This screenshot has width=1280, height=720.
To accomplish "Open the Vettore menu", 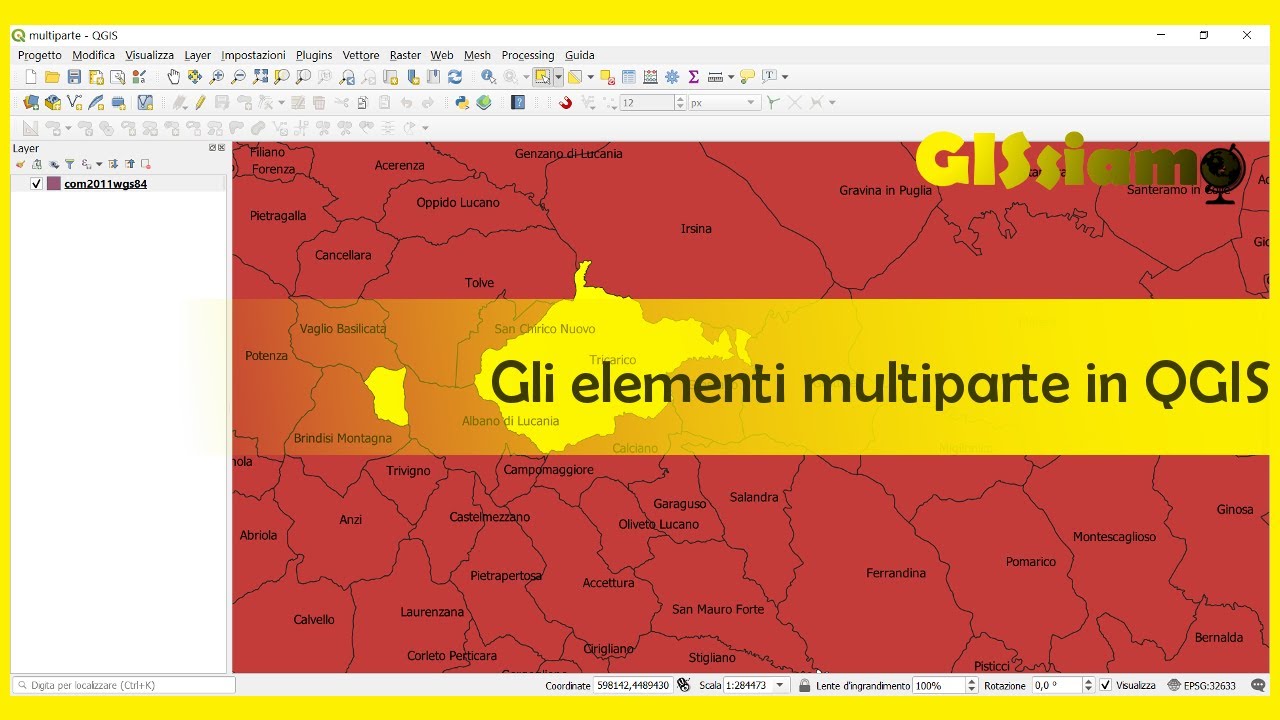I will pos(361,55).
